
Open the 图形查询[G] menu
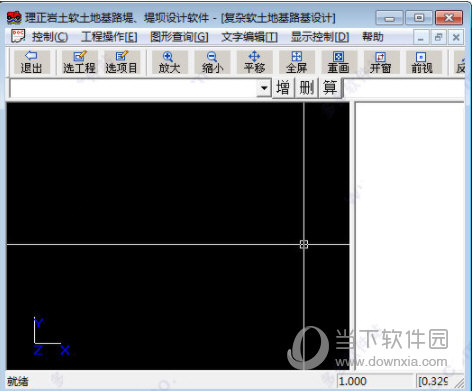[x=179, y=37]
